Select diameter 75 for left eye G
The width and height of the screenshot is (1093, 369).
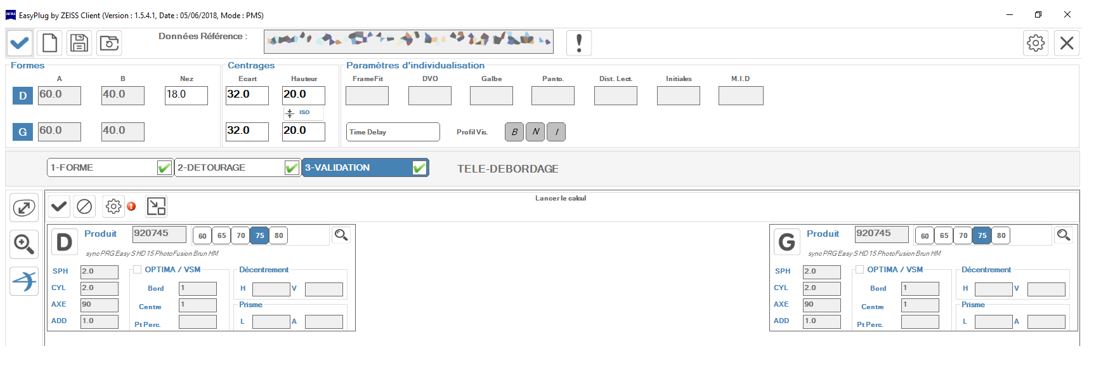981,236
